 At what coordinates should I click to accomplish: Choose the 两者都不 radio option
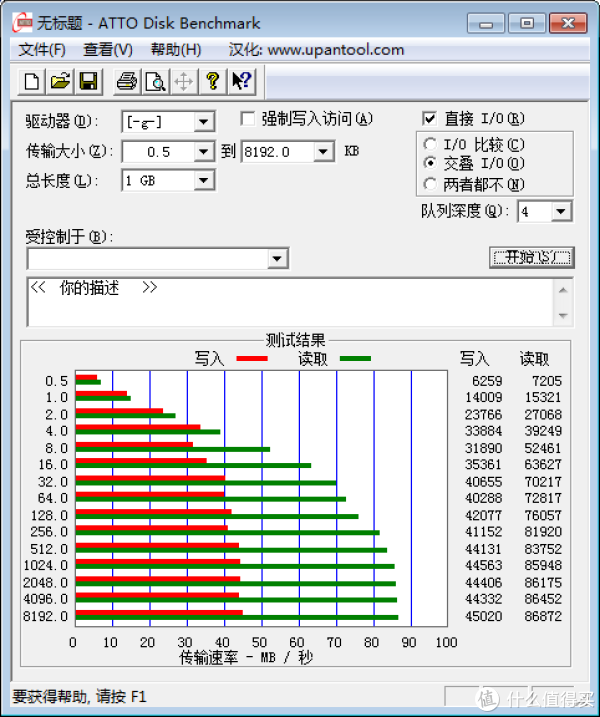430,184
